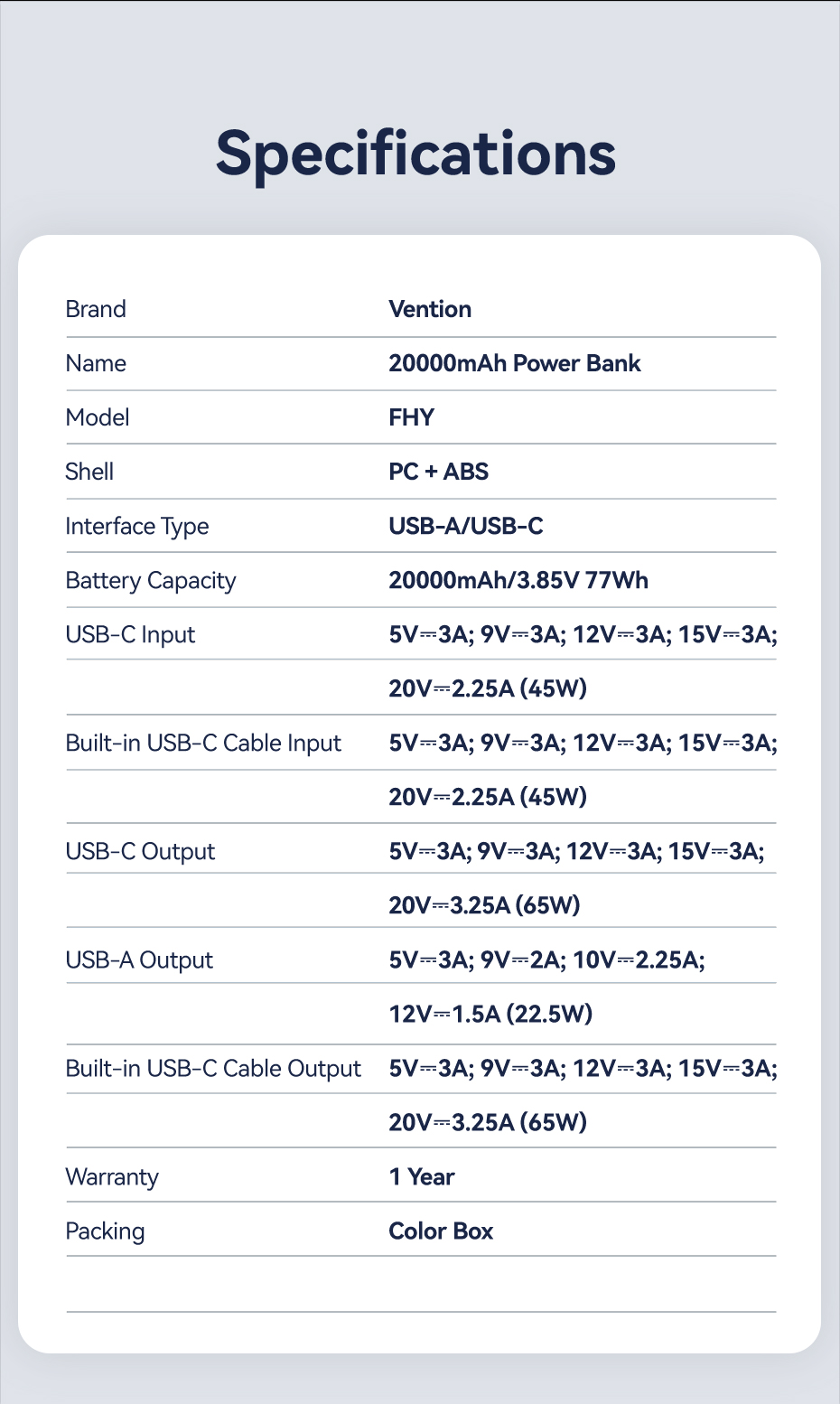
Task: Click the Specifications heading
Action: click(x=415, y=154)
